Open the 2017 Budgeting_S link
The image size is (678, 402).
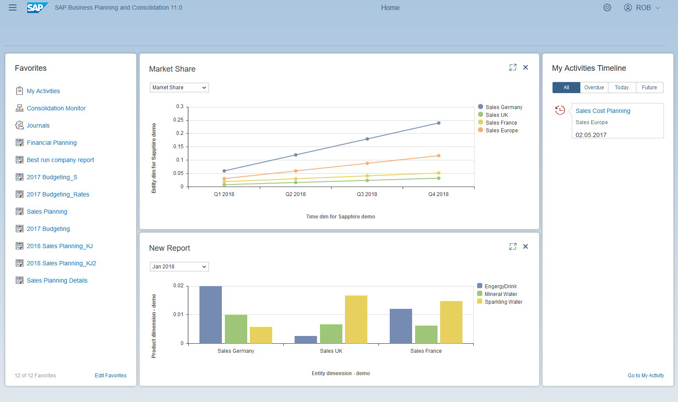[x=52, y=177]
